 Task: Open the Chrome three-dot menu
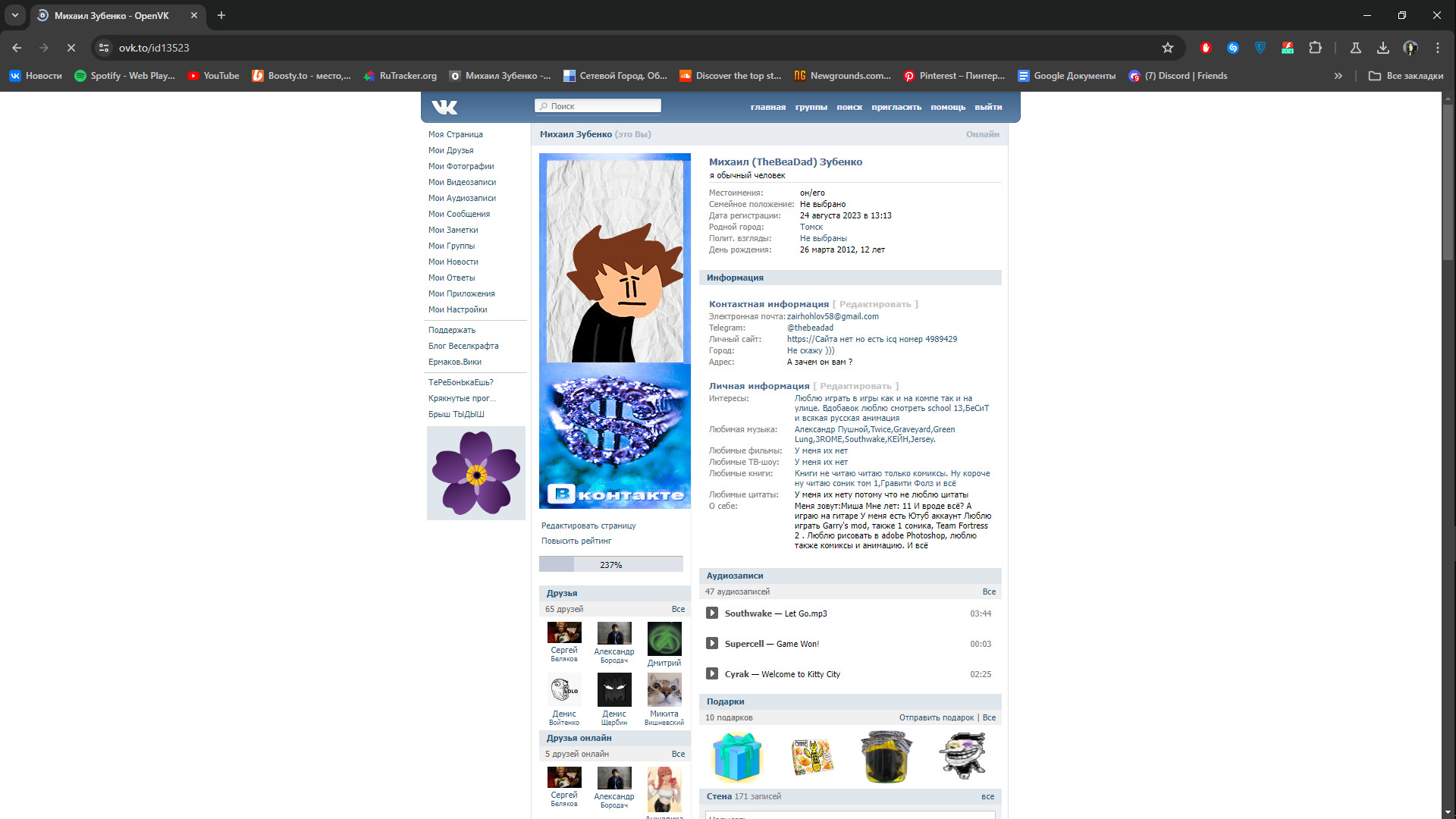[1438, 48]
